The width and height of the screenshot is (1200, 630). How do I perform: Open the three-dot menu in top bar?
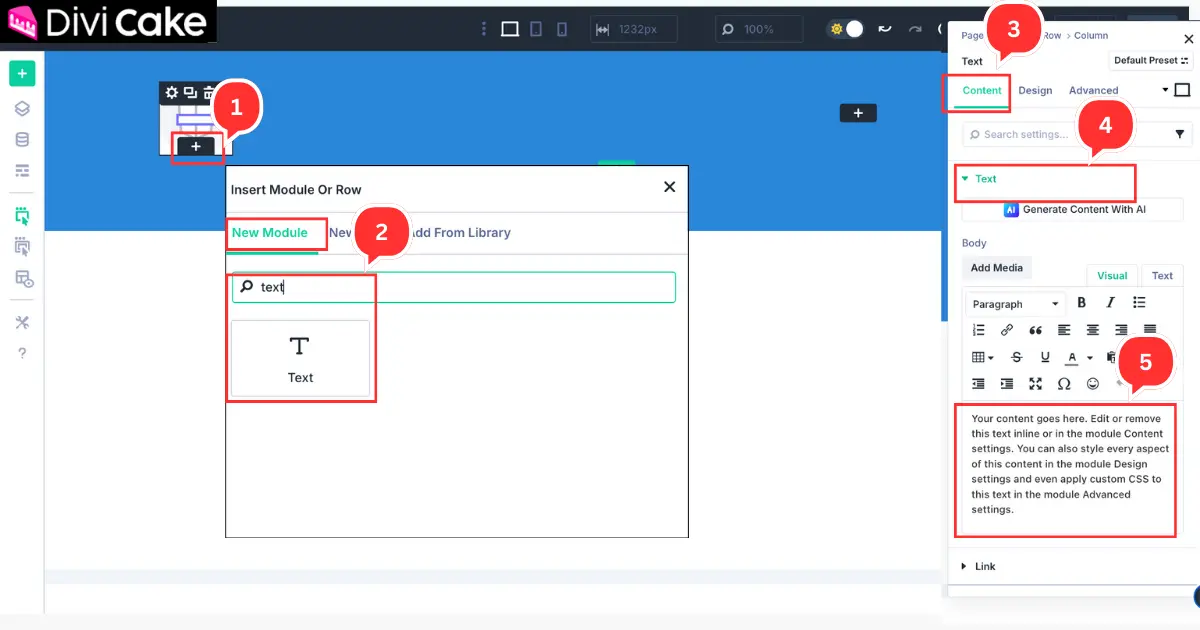click(x=484, y=29)
